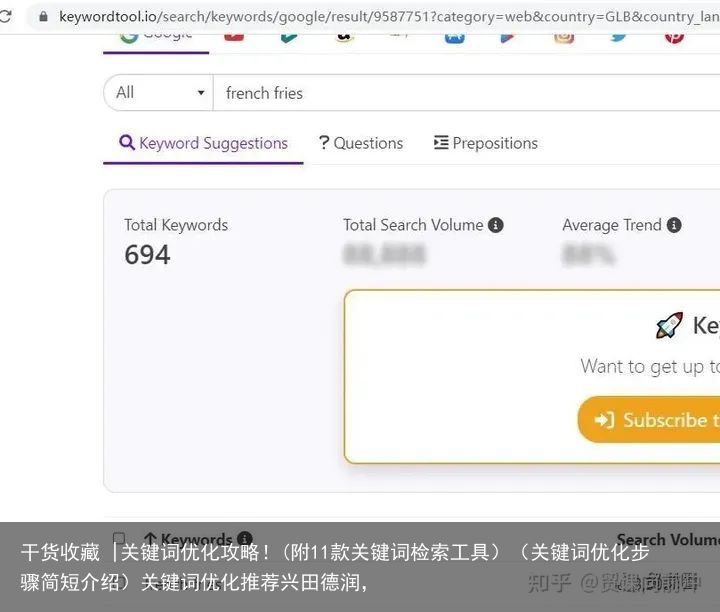This screenshot has height=612, width=720.
Task: Switch to the Twitter icon tab
Action: tap(618, 37)
